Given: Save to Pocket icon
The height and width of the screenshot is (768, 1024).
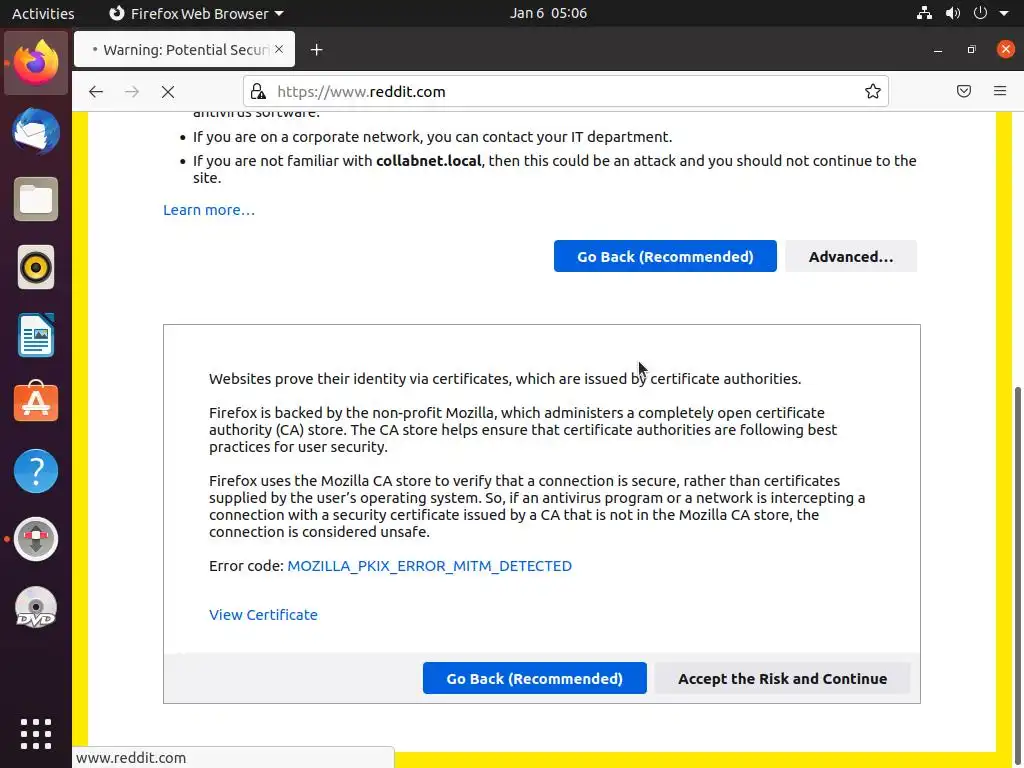Looking at the screenshot, I should pyautogui.click(x=963, y=91).
